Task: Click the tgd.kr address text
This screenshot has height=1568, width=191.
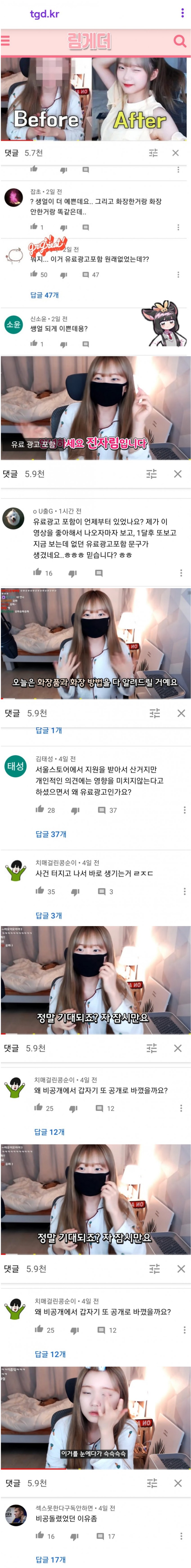Action: point(45,13)
